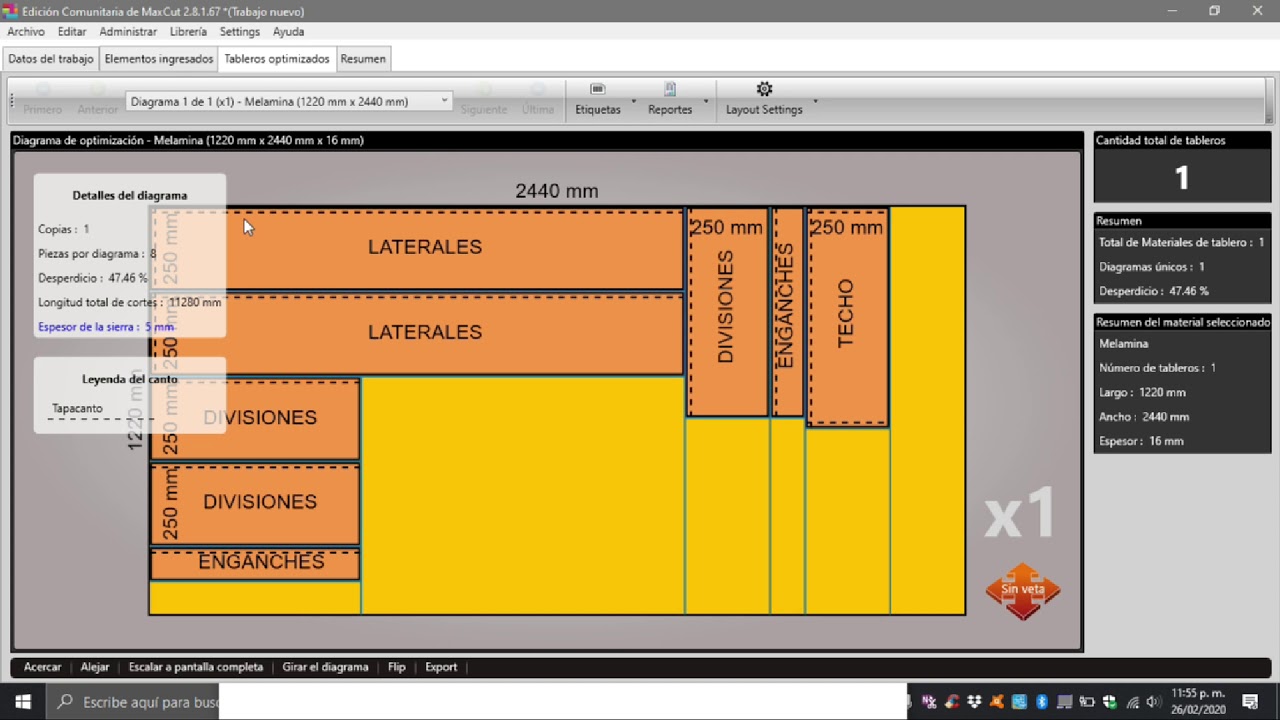Select the TECHO piece in diagram
1280x720 pixels.
click(x=847, y=316)
